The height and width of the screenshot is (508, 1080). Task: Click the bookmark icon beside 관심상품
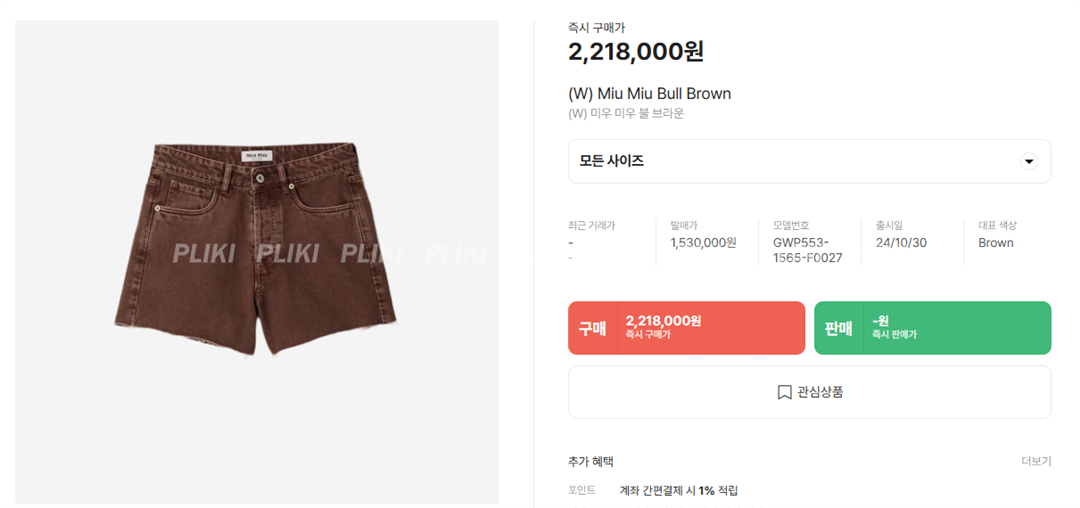pos(784,392)
